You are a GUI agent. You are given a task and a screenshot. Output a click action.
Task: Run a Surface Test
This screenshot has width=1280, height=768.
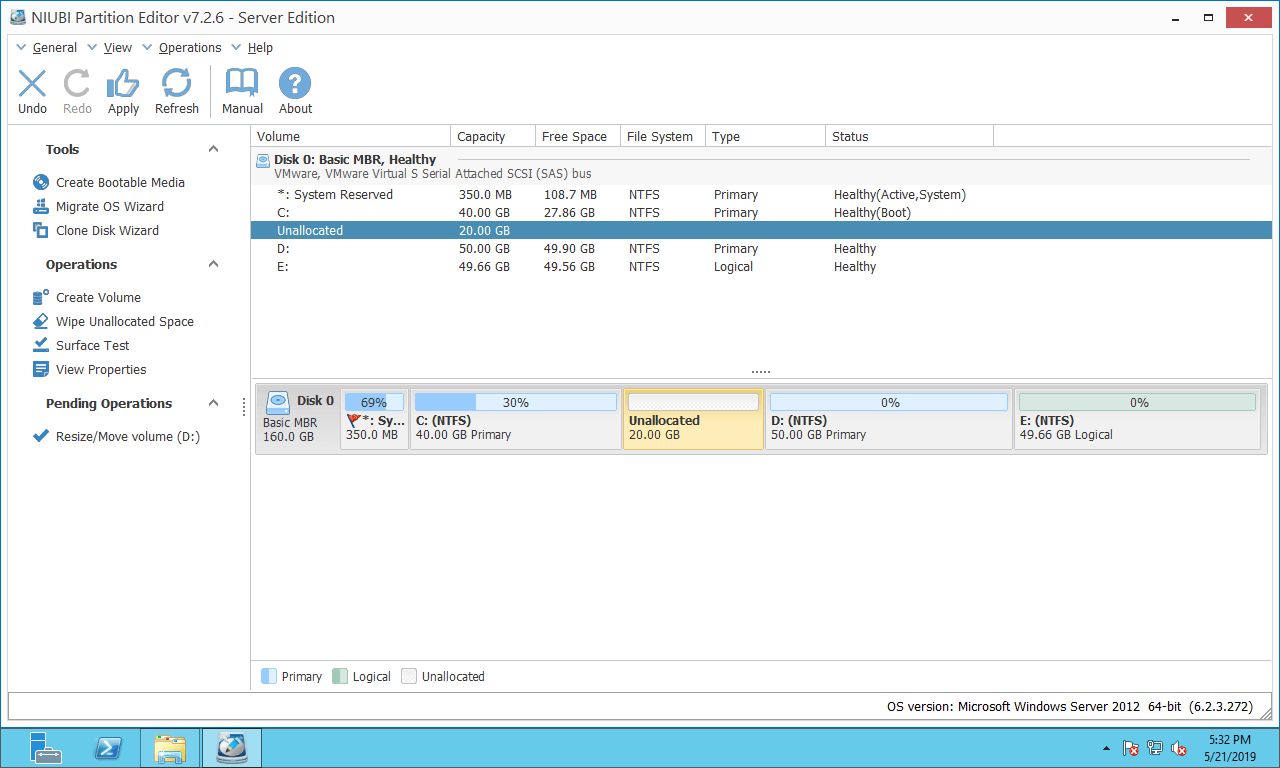pos(89,345)
